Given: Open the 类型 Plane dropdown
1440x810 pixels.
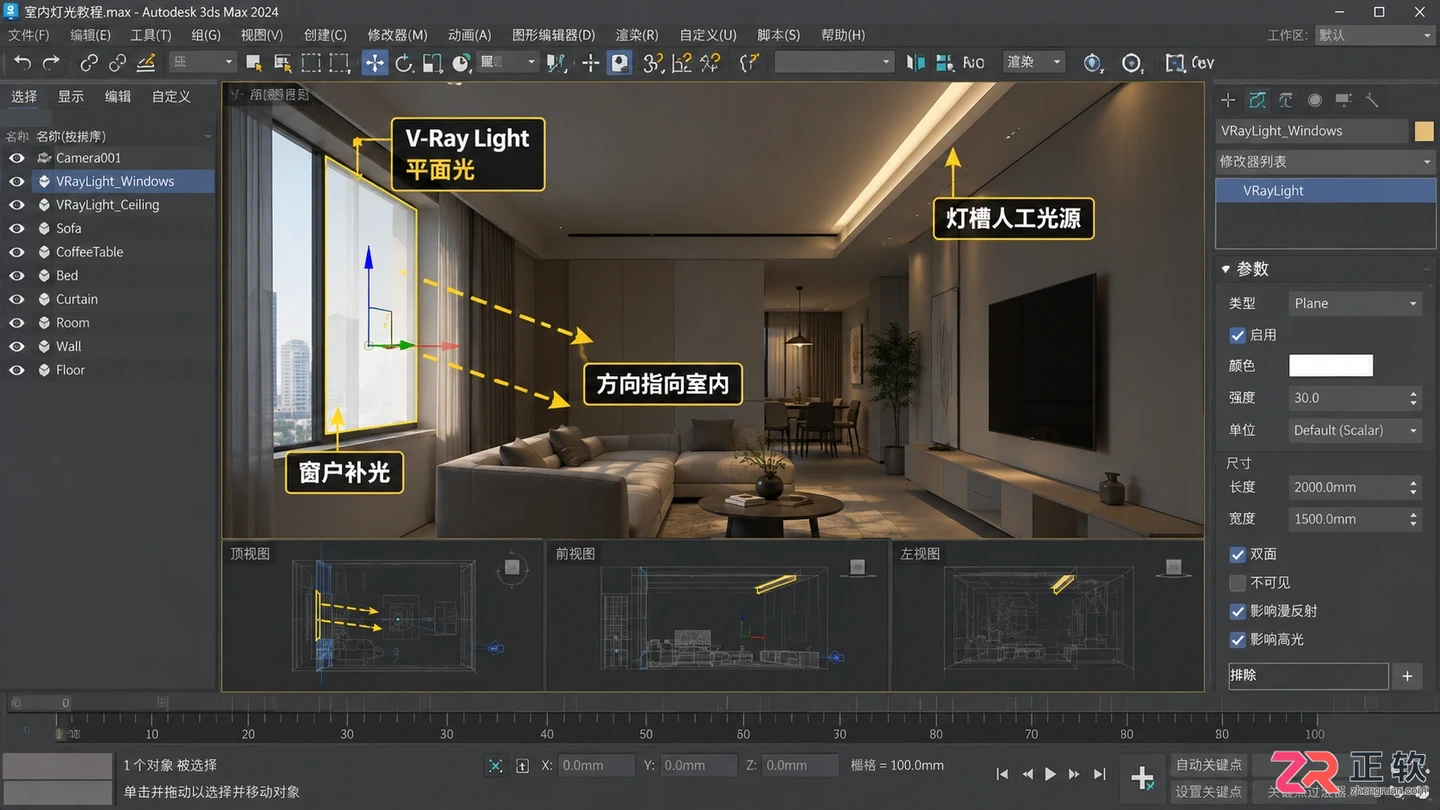Looking at the screenshot, I should [1354, 303].
